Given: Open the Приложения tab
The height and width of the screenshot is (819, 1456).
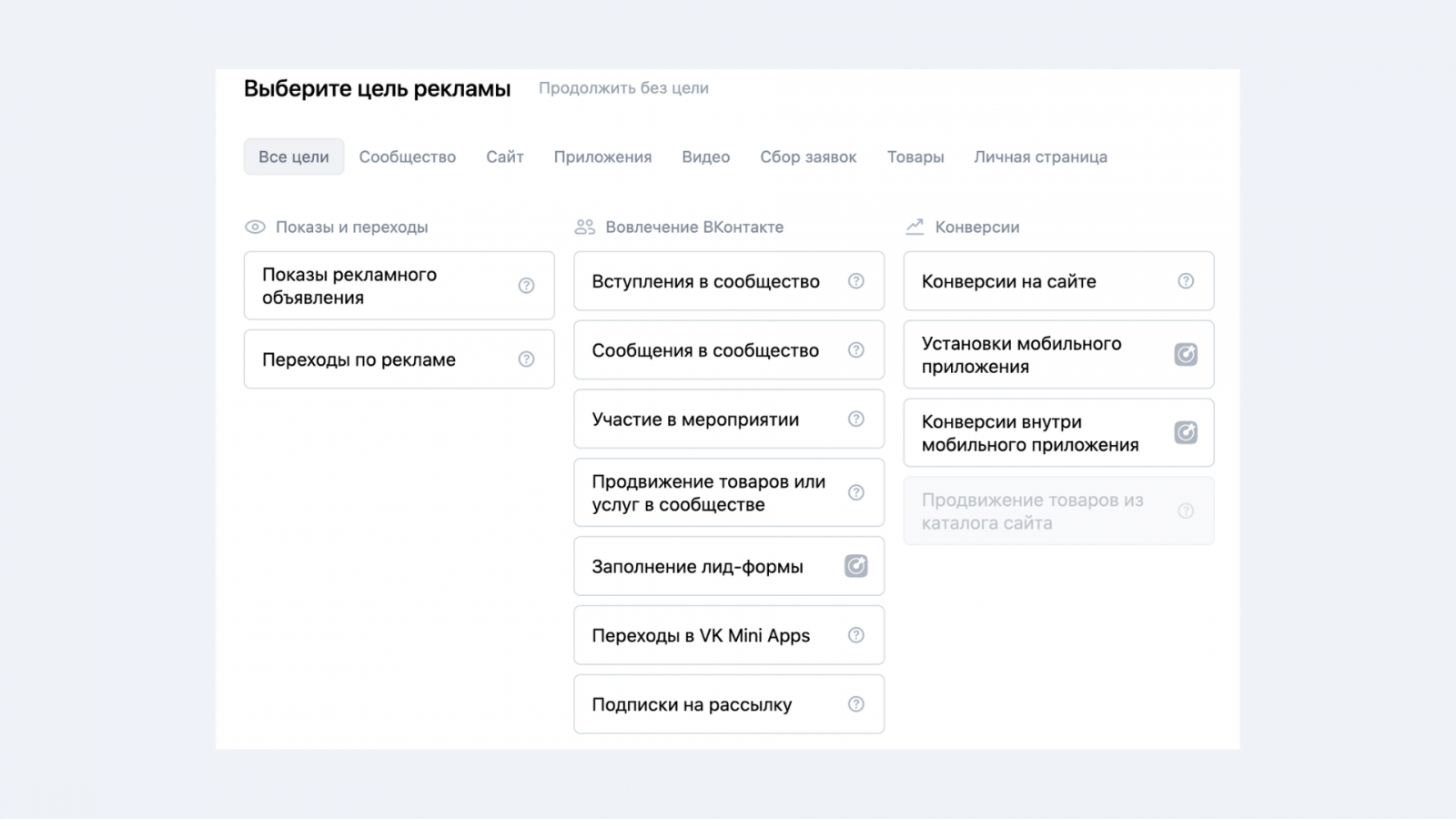Looking at the screenshot, I should [x=602, y=157].
